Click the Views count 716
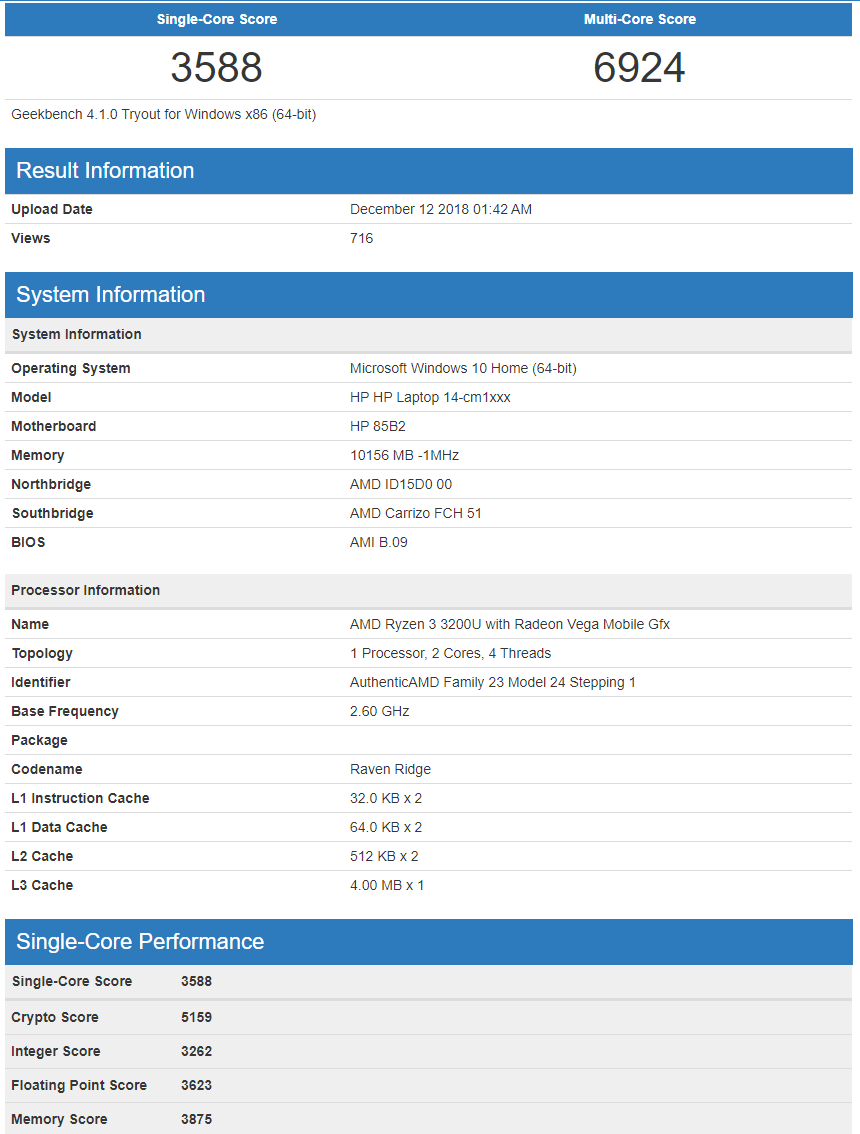Image resolution: width=860 pixels, height=1134 pixels. [x=362, y=238]
